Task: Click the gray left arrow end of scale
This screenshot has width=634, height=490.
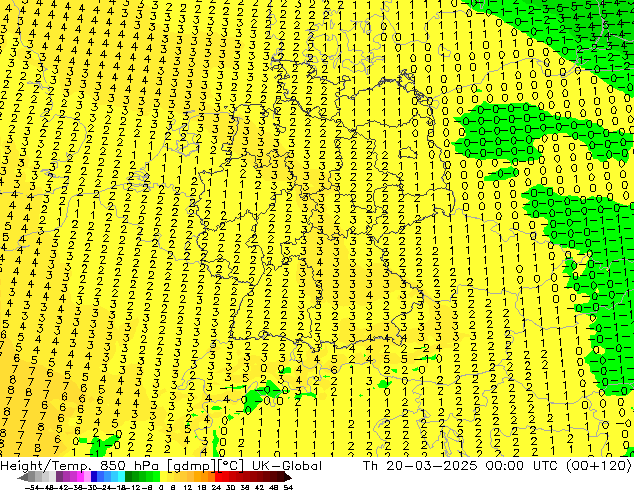Action: click(x=23, y=477)
